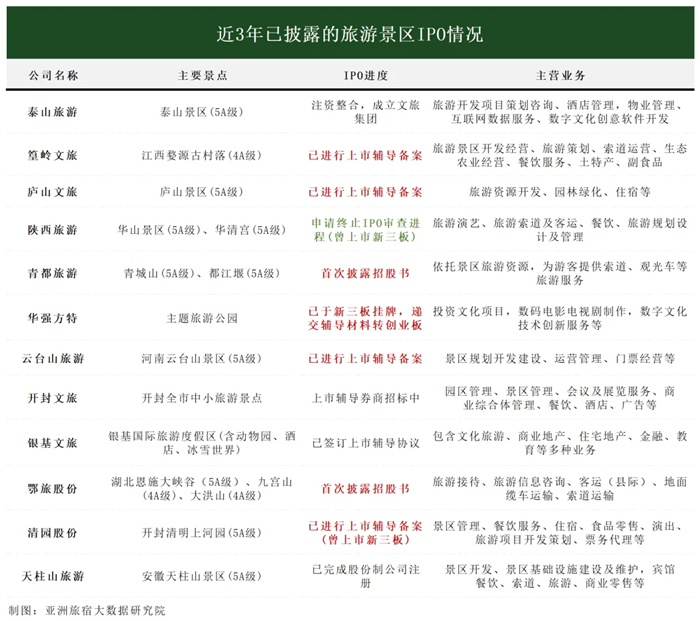Select company name 青都旅游
The width and height of the screenshot is (700, 621).
click(x=53, y=273)
